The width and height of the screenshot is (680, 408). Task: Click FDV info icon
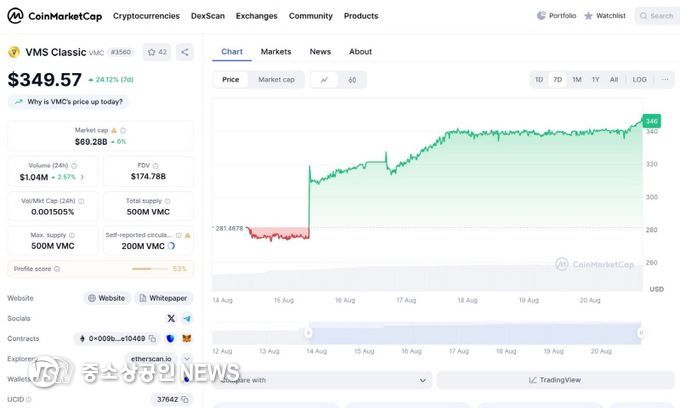(156, 166)
